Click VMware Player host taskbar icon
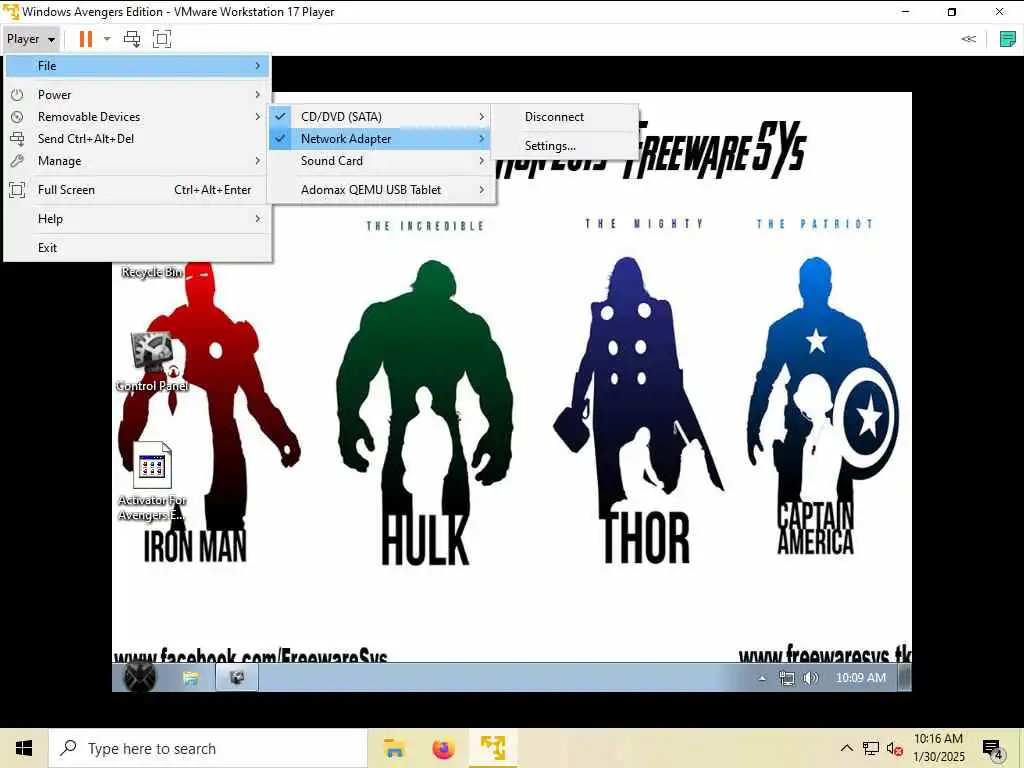 (x=493, y=748)
